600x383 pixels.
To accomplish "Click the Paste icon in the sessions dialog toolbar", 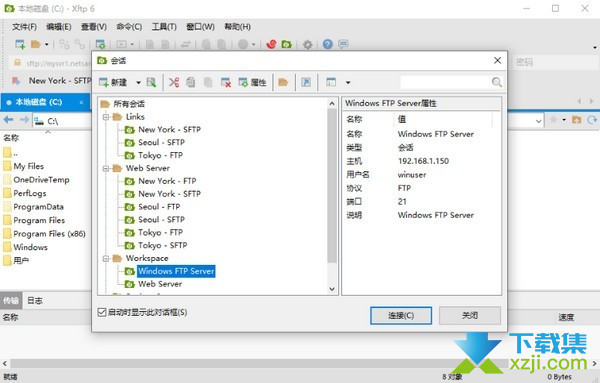I will point(208,82).
